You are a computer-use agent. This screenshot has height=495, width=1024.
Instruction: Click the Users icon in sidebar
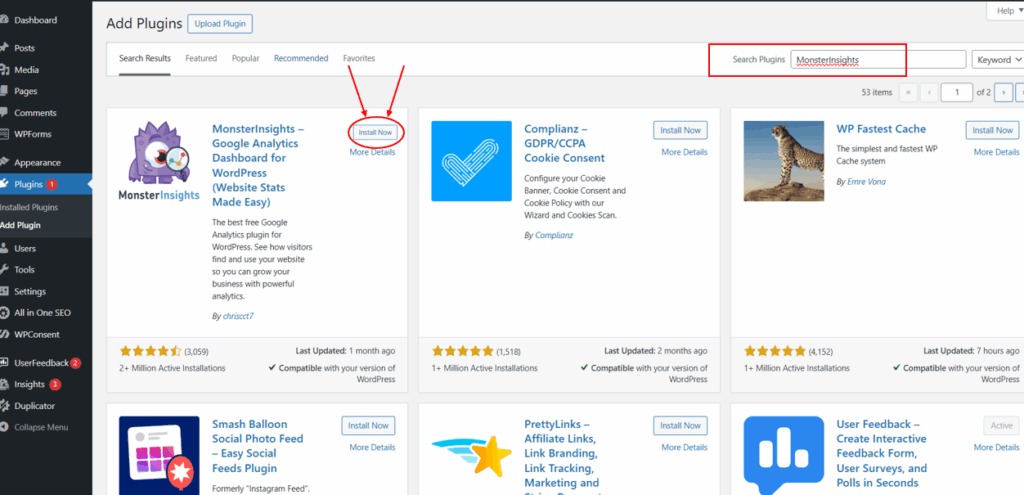pos(4,248)
